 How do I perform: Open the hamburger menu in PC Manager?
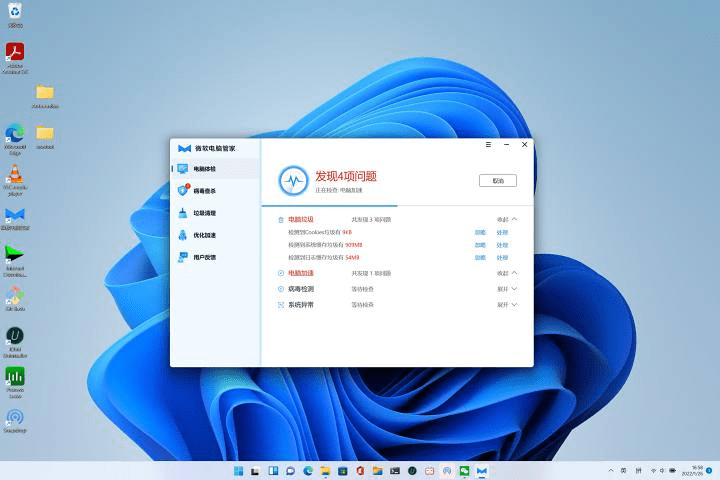(488, 145)
